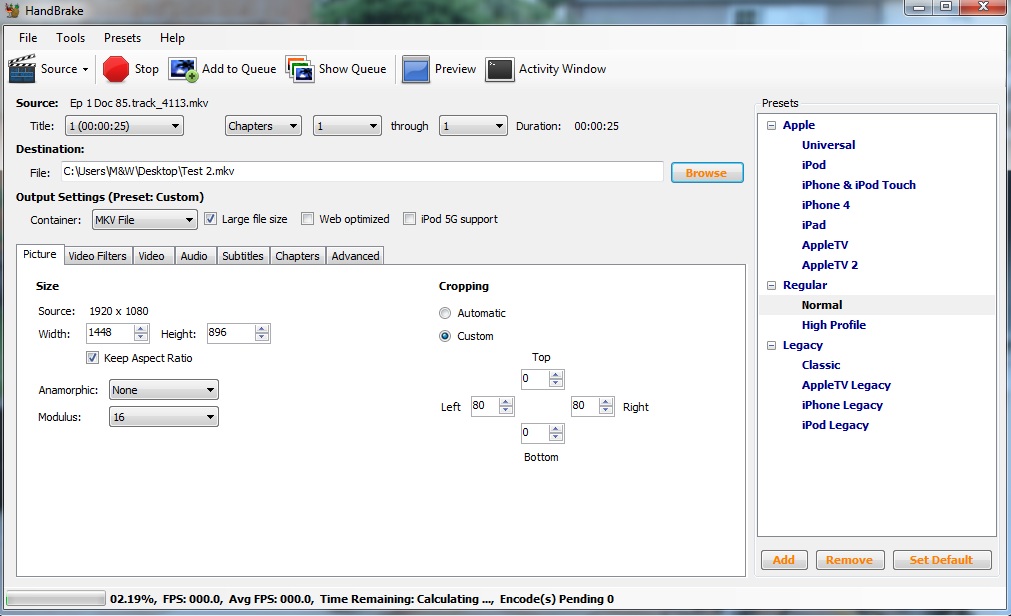
Task: Open the Title dropdown
Action: point(124,126)
